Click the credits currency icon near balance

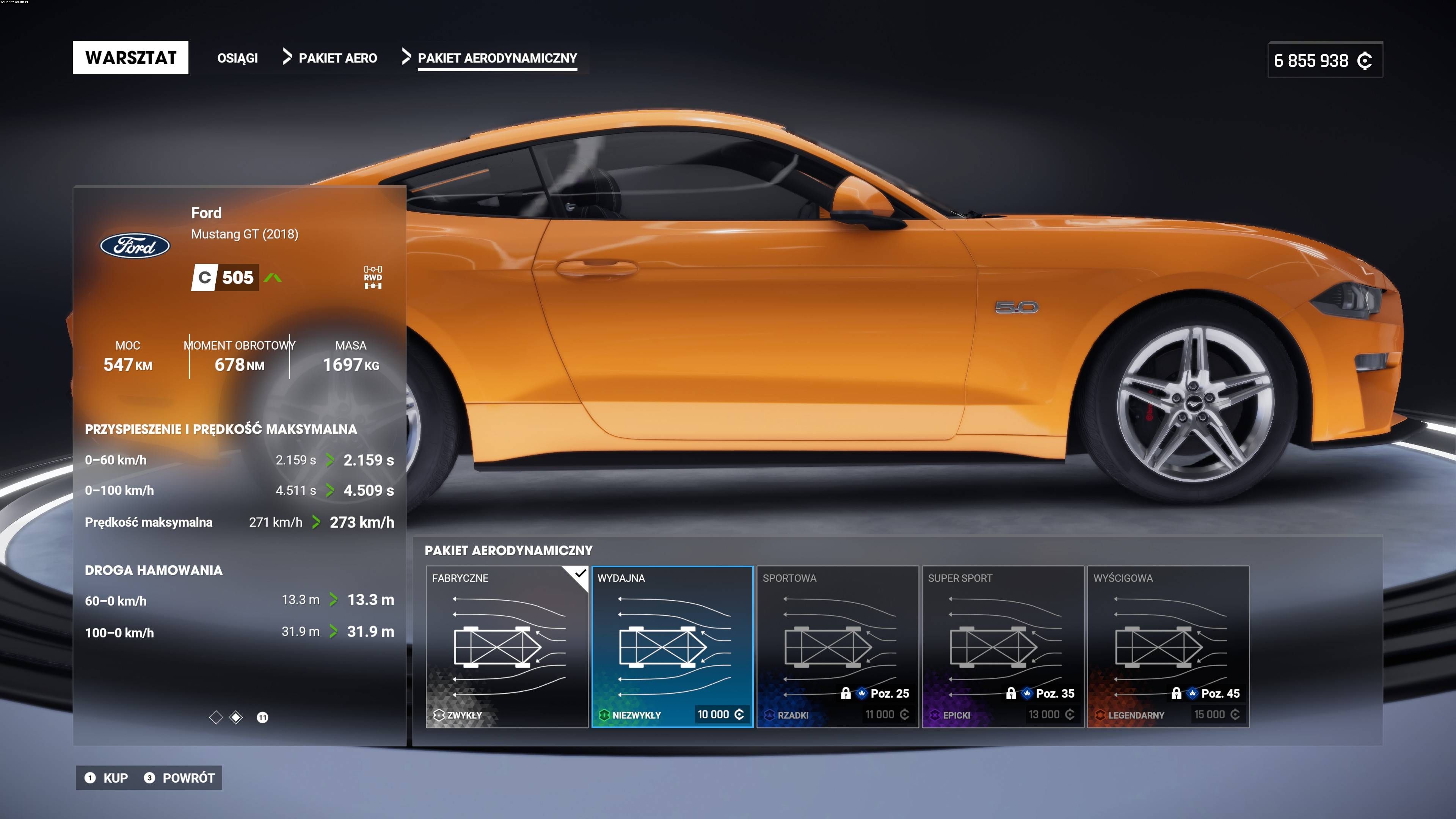tap(1365, 61)
